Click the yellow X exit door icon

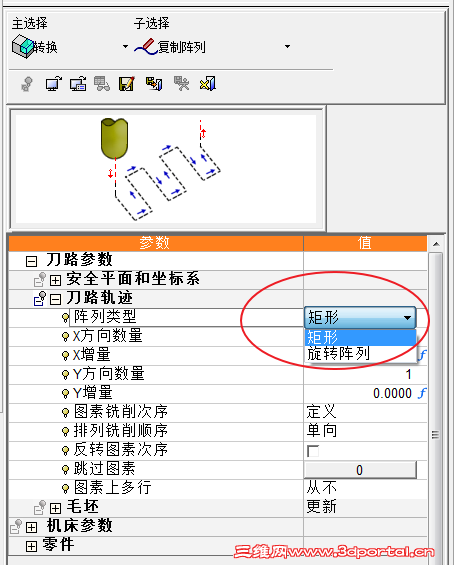click(208, 84)
